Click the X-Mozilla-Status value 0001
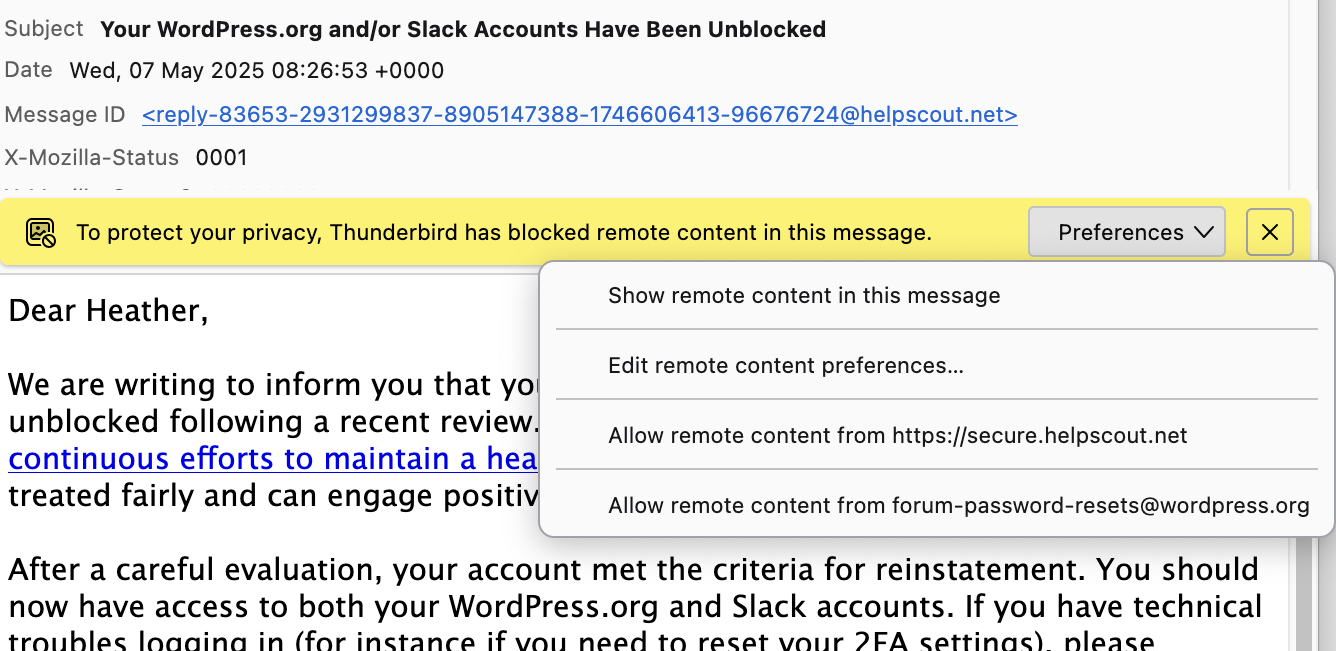 [x=221, y=158]
